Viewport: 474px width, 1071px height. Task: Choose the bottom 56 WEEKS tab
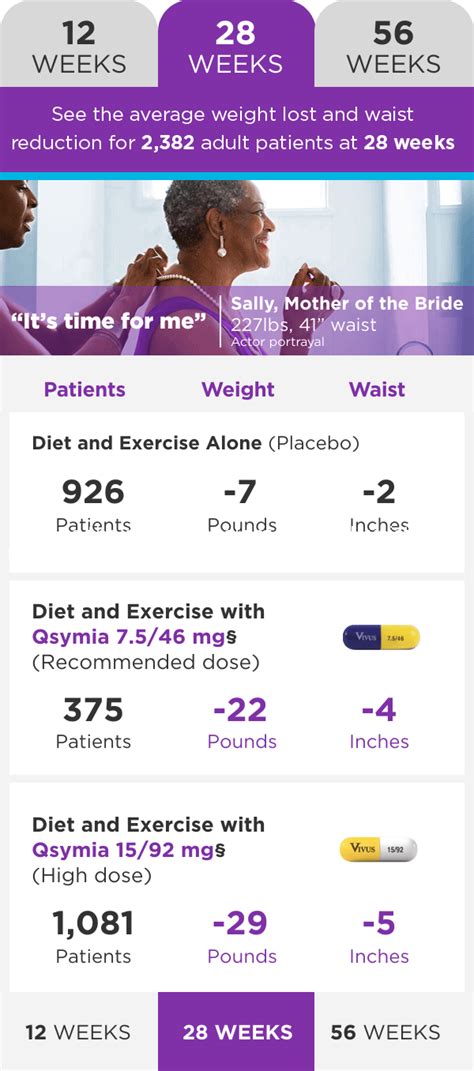point(394,1031)
